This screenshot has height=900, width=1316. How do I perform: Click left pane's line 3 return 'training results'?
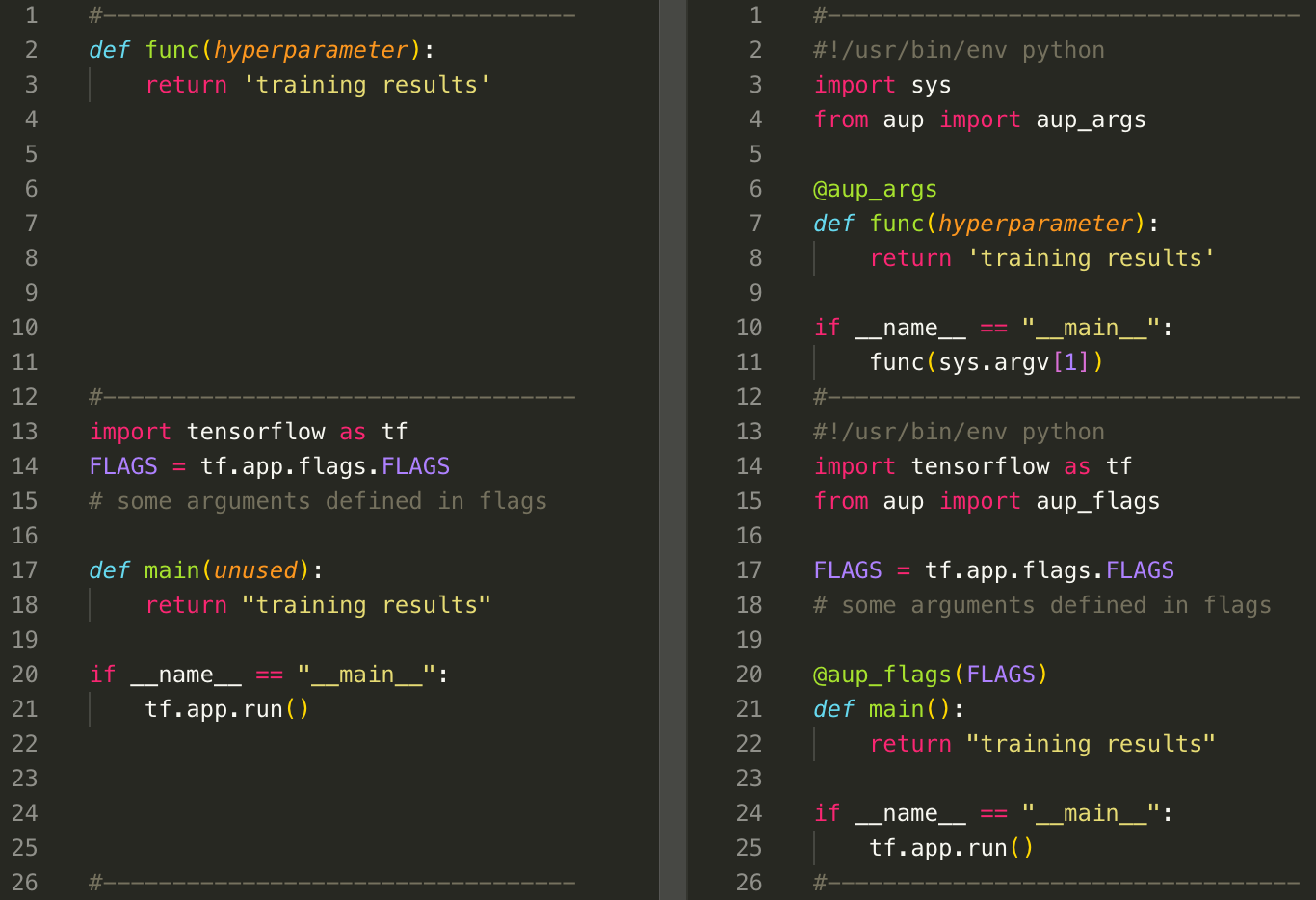coord(318,85)
